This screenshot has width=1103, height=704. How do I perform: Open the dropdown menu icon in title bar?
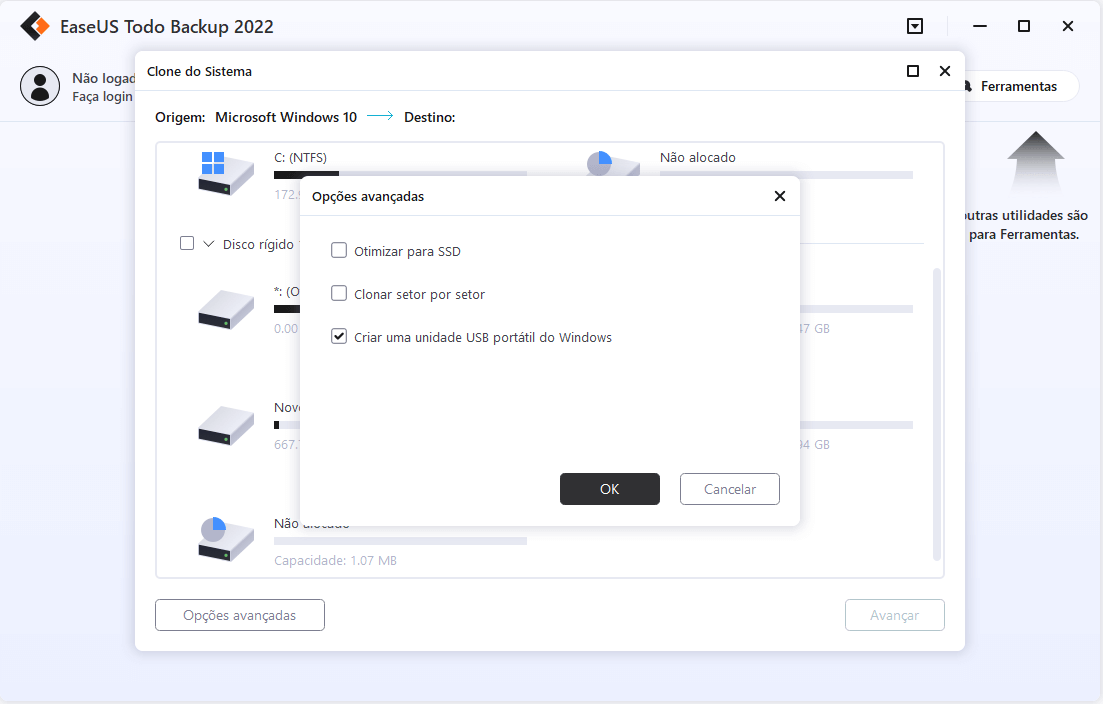pyautogui.click(x=914, y=27)
